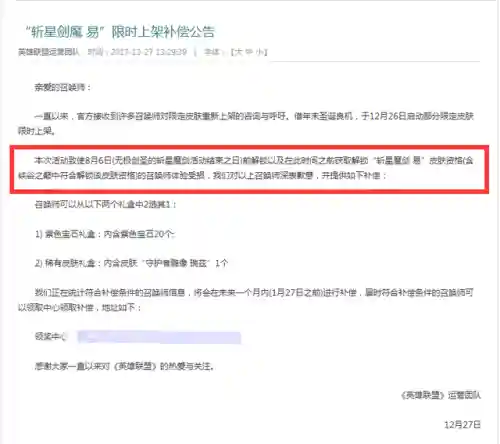Screen dimensions: 500x444
Task: Click the 领奖中心 label text
Action: tap(51, 336)
